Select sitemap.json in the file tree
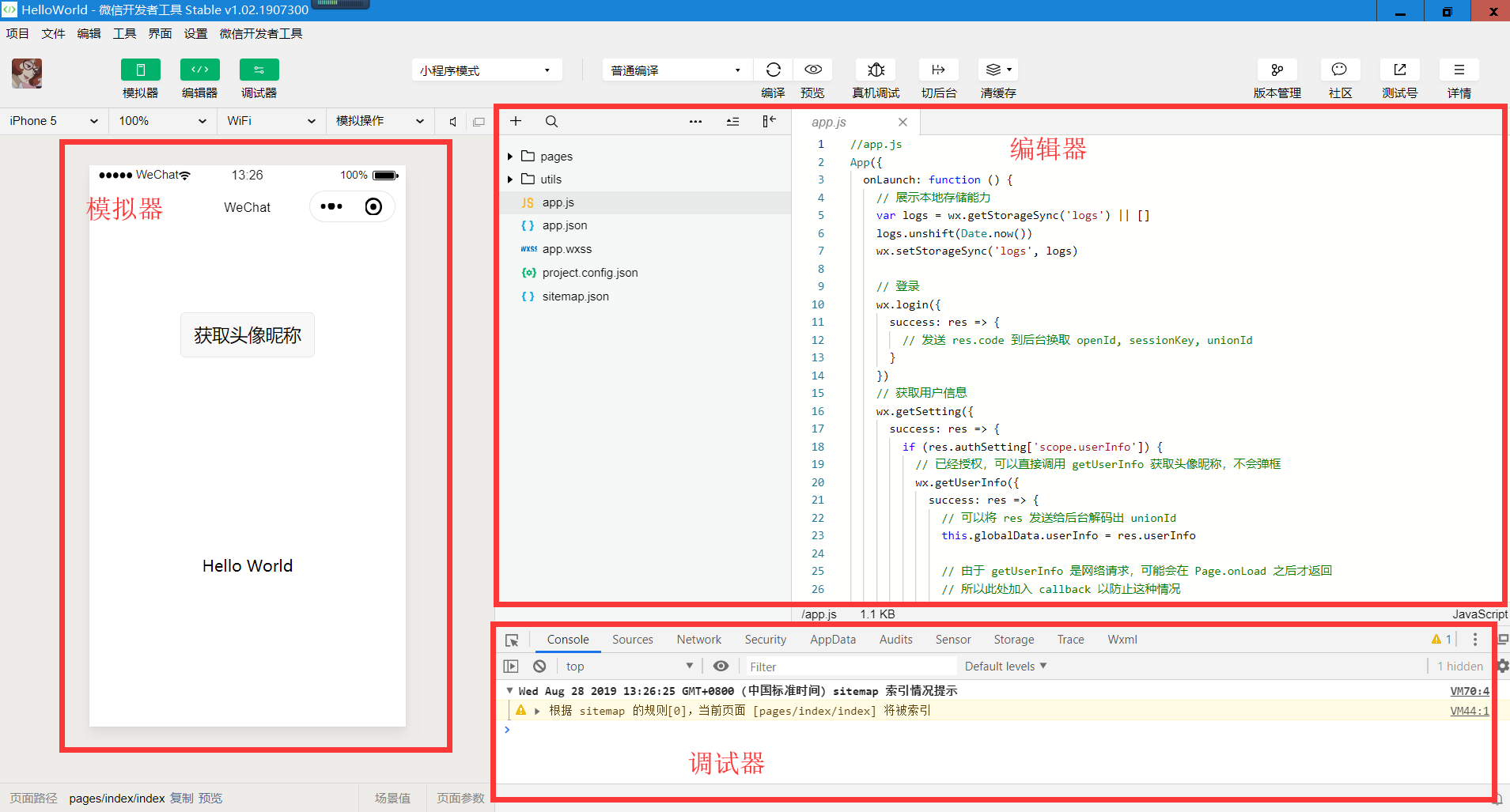This screenshot has height=812, width=1510. (645, 296)
